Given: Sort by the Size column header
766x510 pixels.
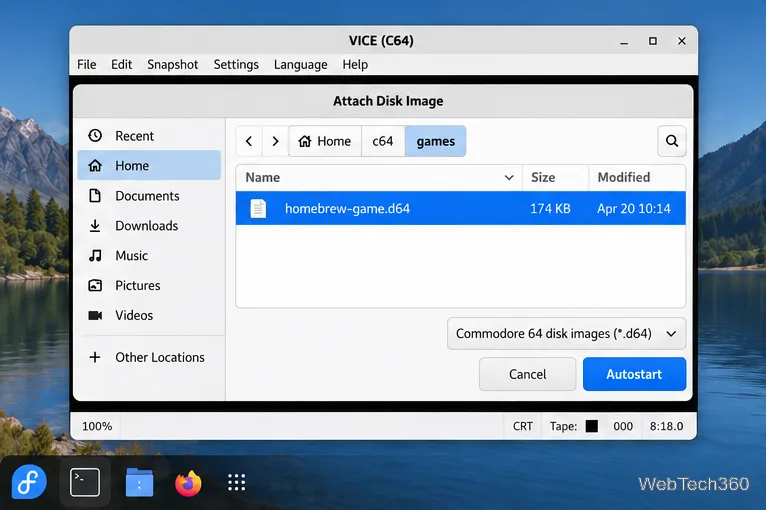Looking at the screenshot, I should point(555,177).
